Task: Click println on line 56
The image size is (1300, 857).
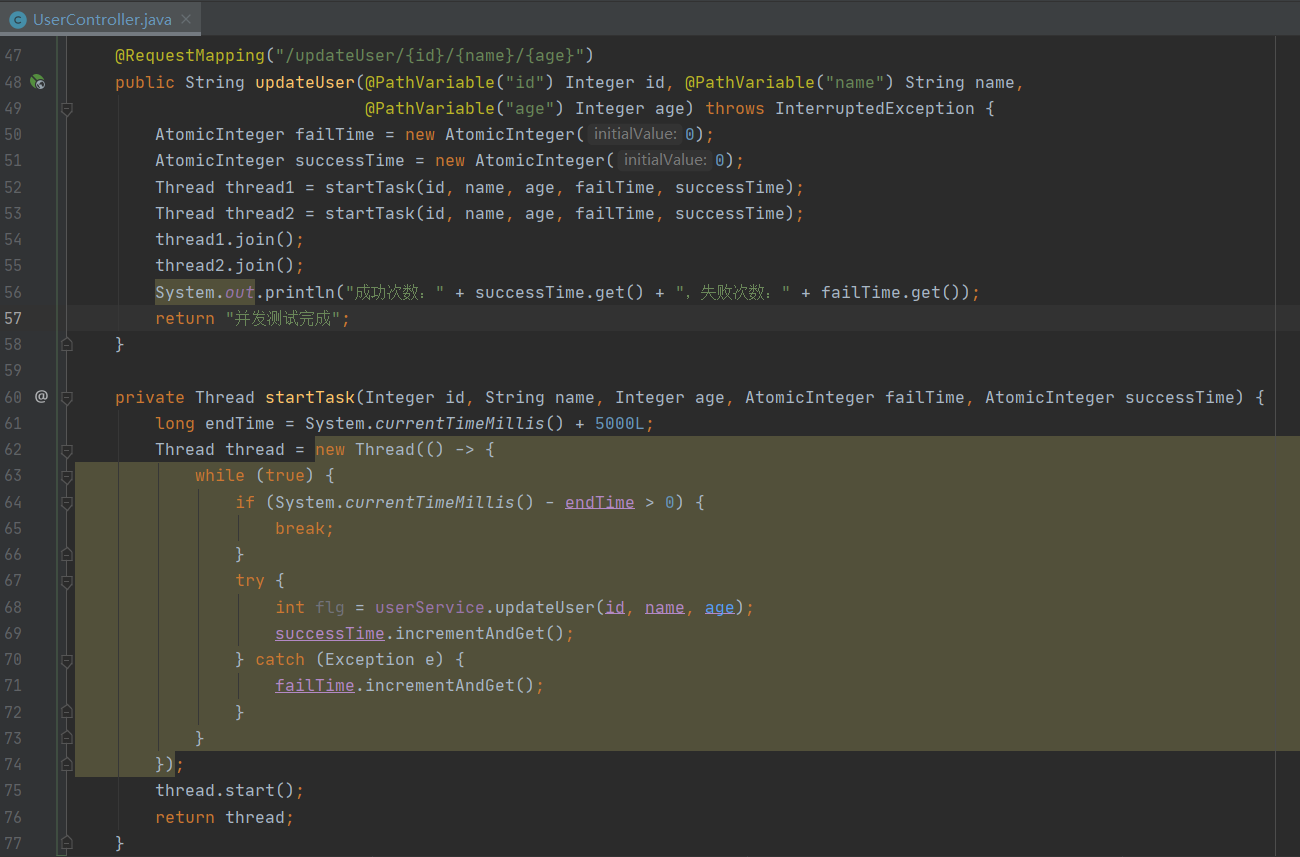Action: (x=300, y=292)
